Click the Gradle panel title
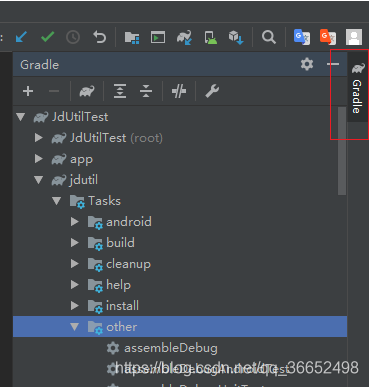The width and height of the screenshot is (369, 387). [39, 64]
